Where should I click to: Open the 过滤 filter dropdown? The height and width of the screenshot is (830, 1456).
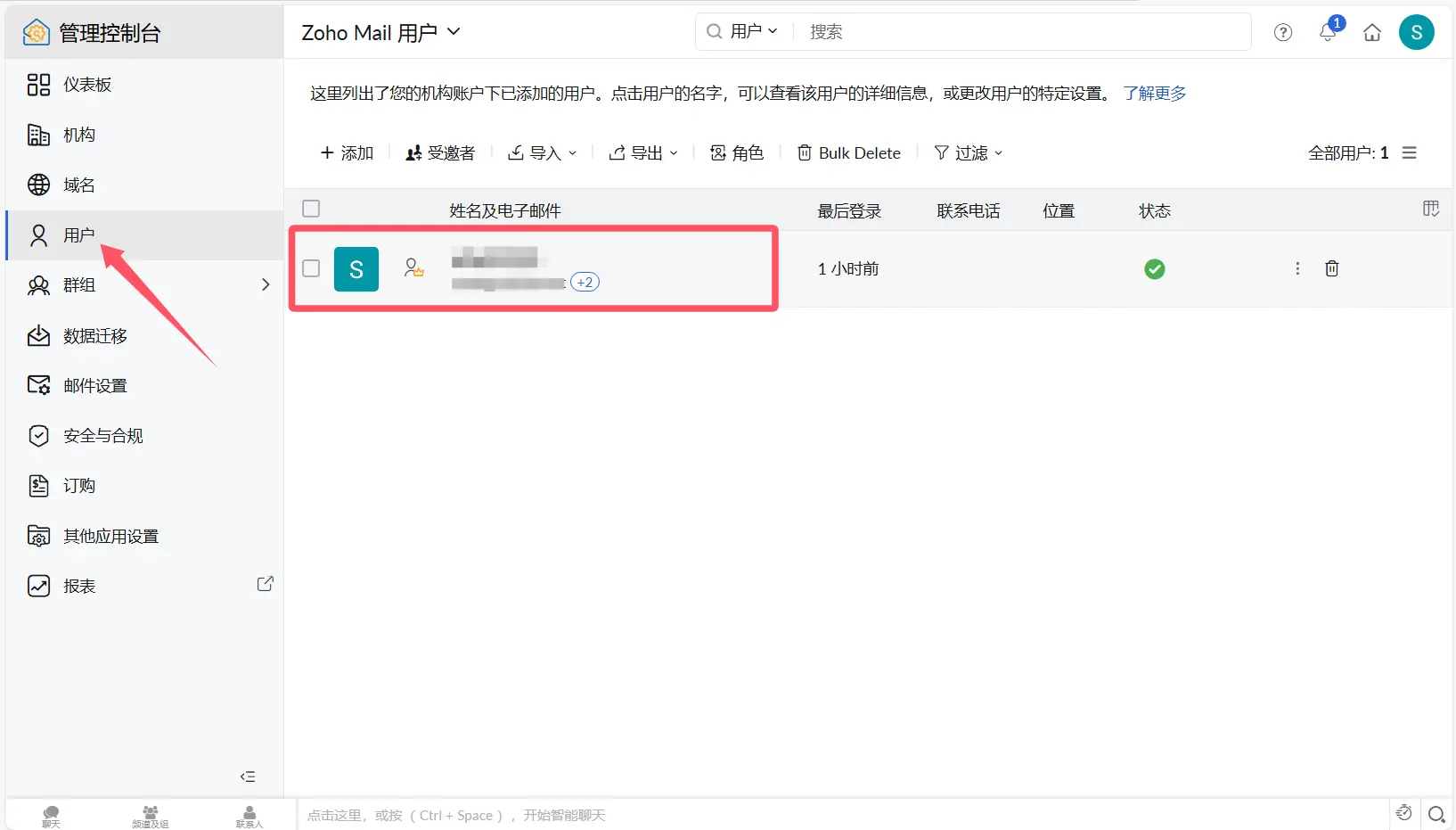click(969, 153)
